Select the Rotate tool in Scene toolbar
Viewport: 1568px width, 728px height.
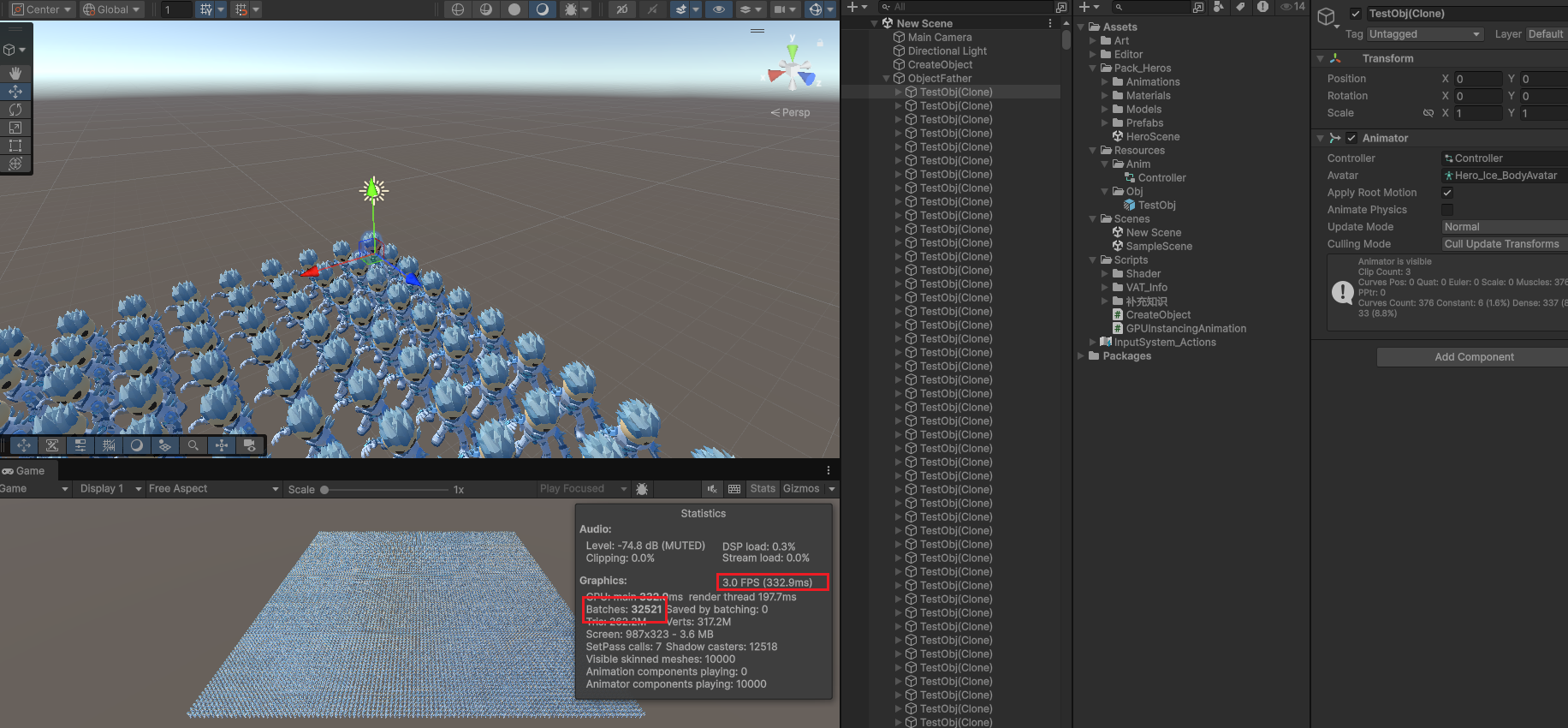(x=15, y=110)
